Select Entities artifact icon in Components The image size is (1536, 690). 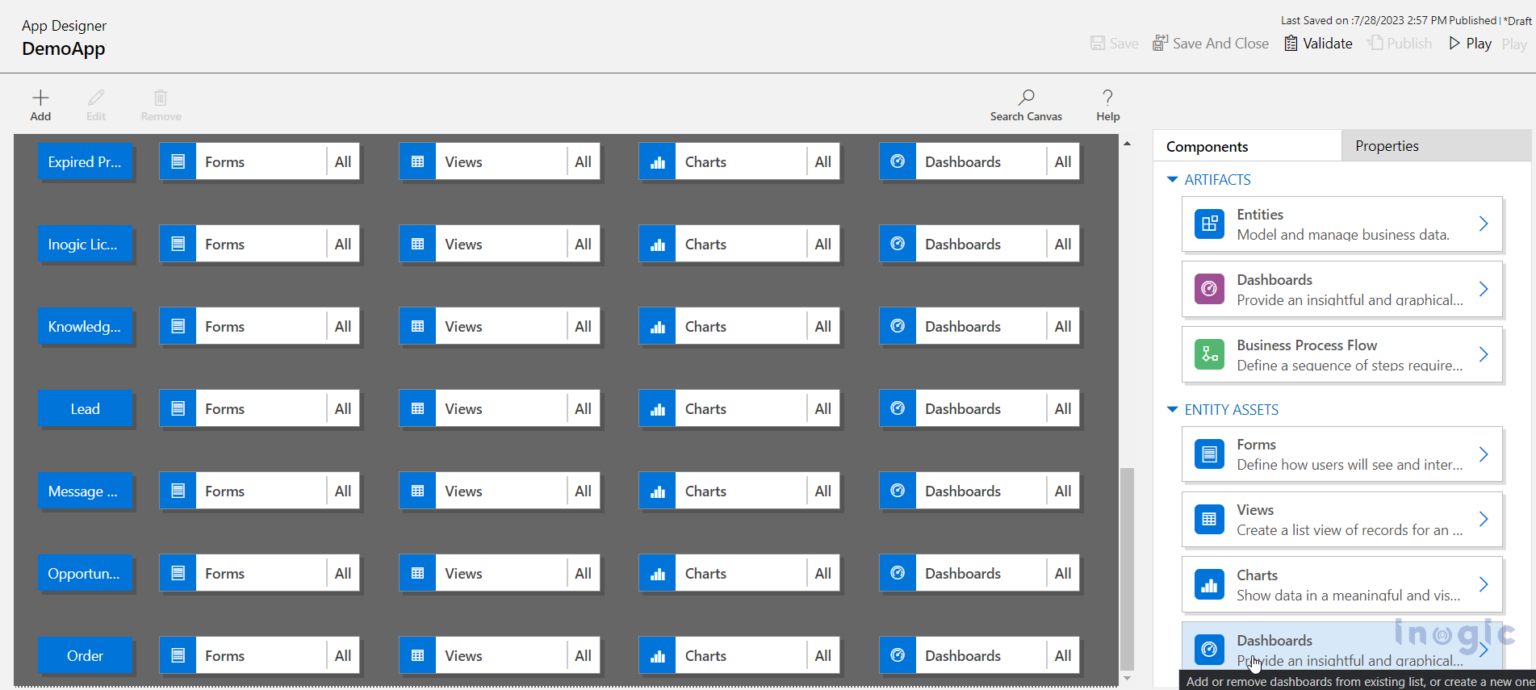1209,224
